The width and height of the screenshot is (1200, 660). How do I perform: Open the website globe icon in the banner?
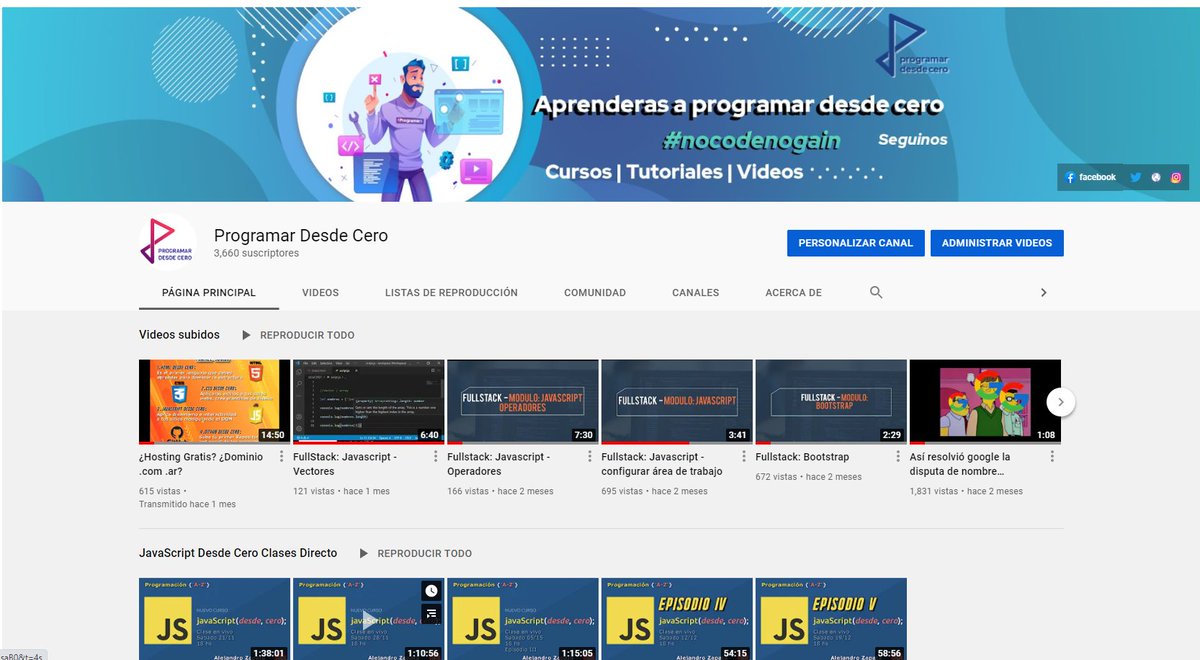click(1156, 177)
